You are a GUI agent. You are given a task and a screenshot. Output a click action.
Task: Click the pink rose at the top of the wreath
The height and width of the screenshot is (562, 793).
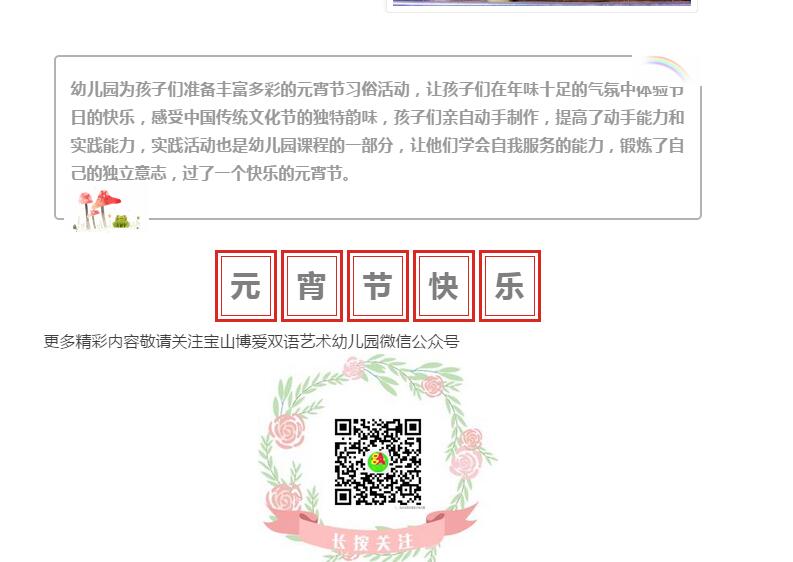[x=354, y=368]
